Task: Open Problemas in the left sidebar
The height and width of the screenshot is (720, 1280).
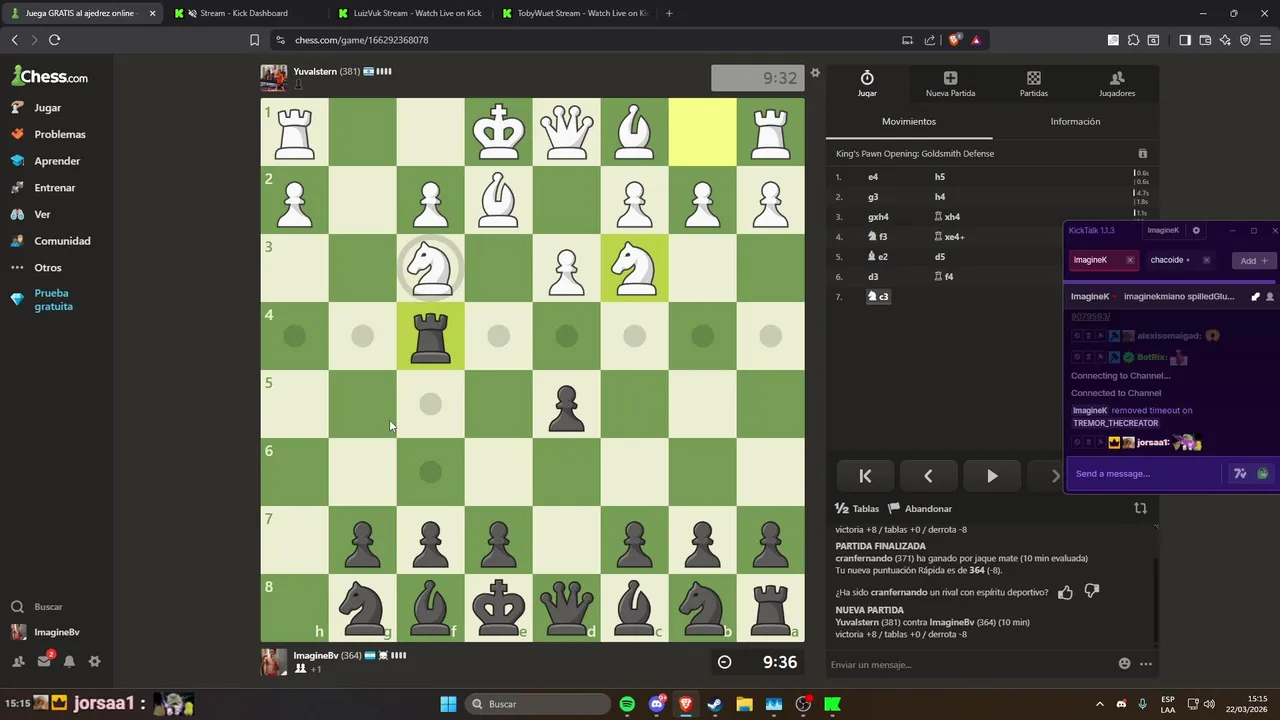Action: point(59,134)
